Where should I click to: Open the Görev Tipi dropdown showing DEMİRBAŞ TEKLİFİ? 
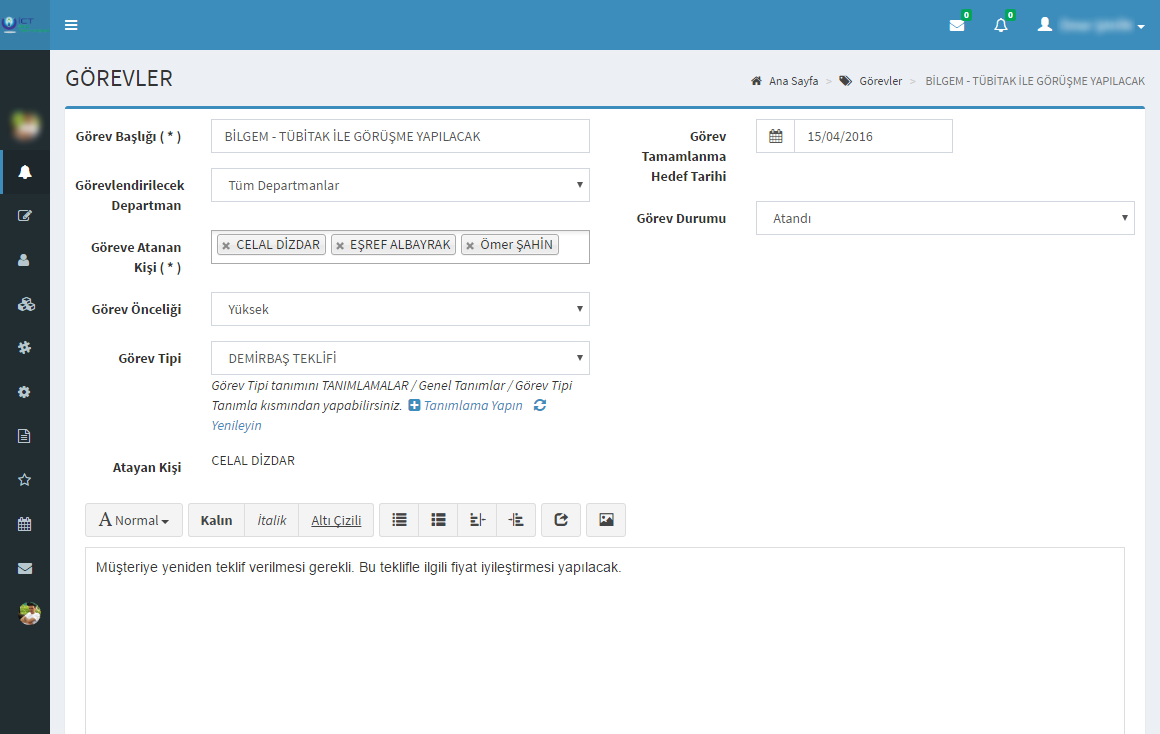click(x=400, y=358)
